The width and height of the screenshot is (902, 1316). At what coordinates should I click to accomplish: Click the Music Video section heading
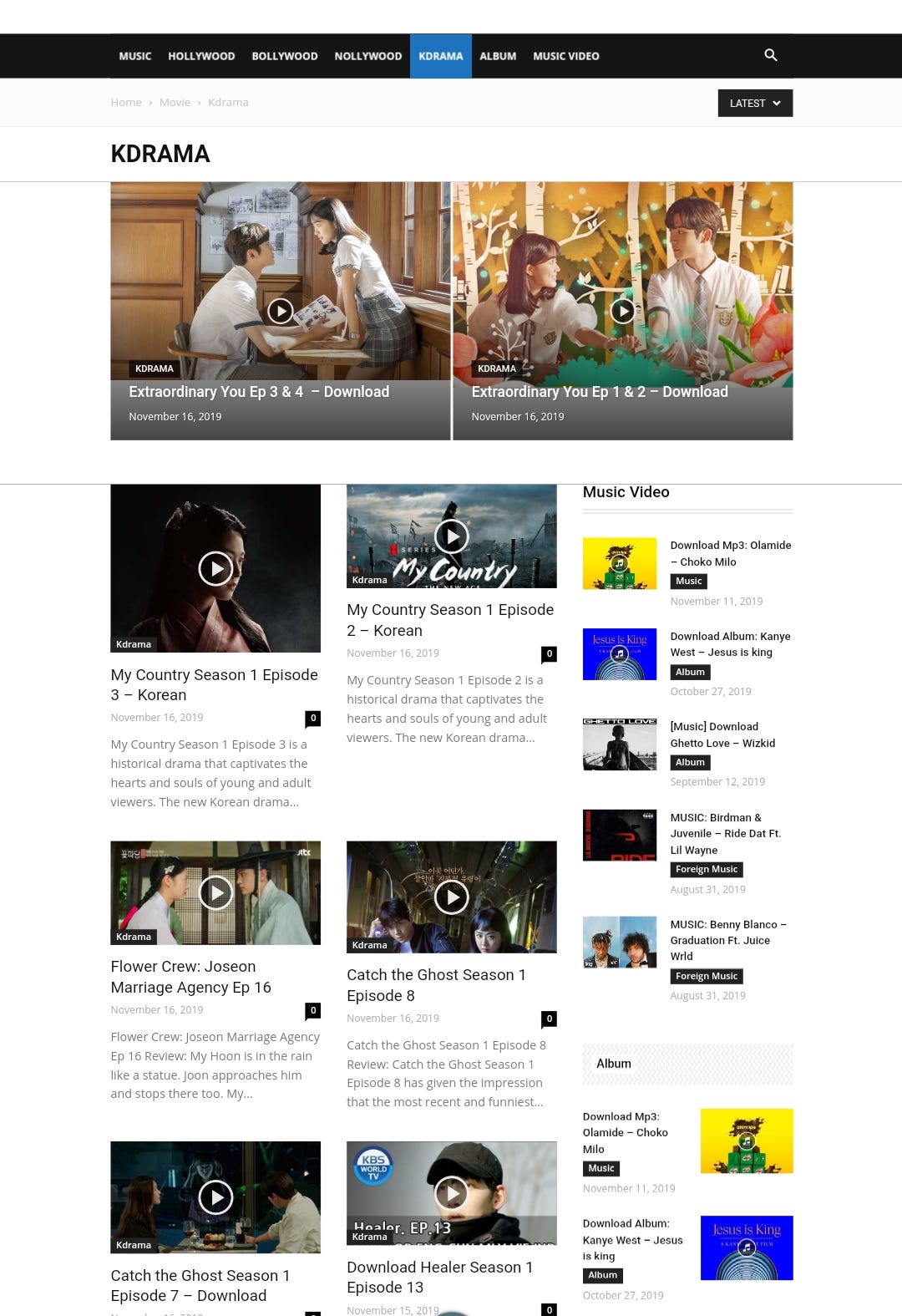coord(626,492)
